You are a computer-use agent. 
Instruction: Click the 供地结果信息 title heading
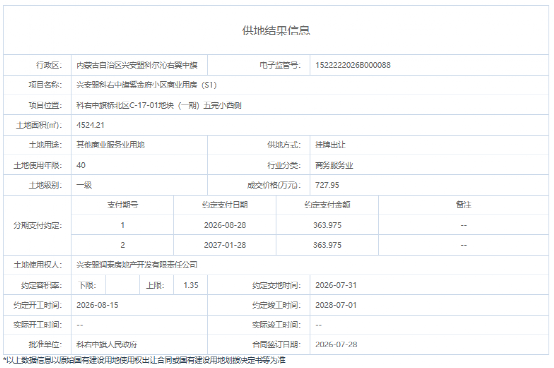(276, 30)
